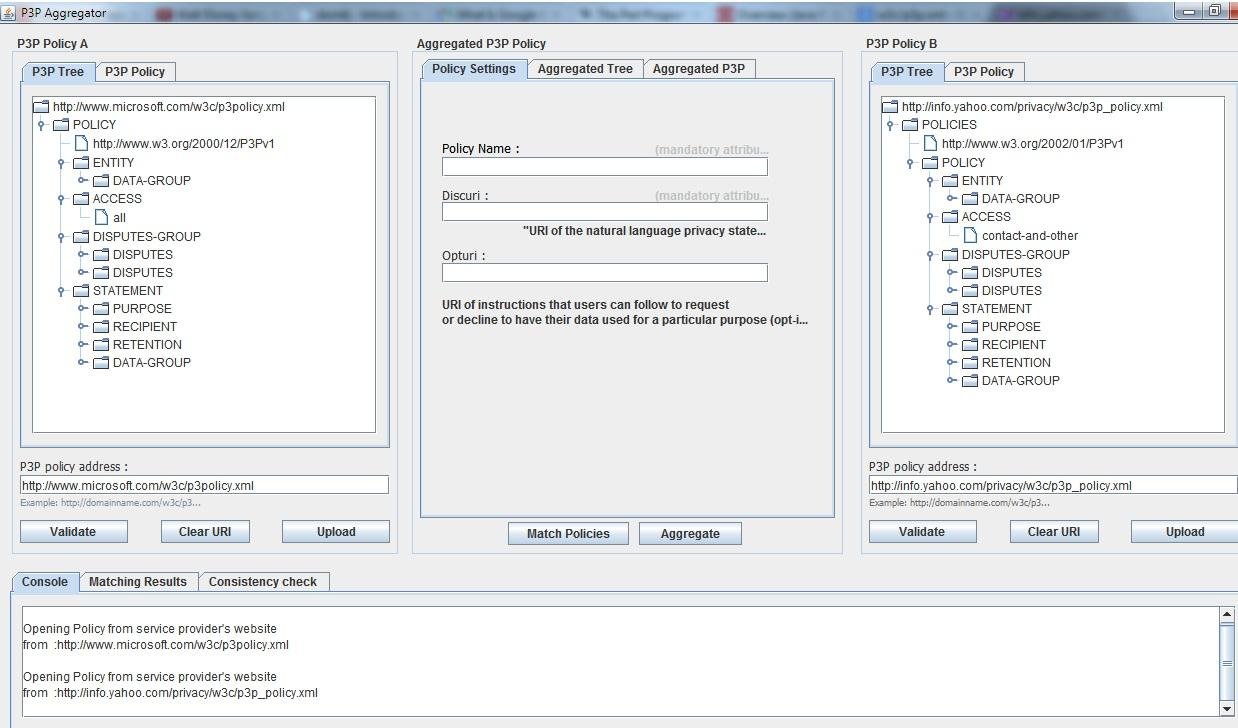
Task: Click Clear URI button for Policy A
Action: coord(205,532)
